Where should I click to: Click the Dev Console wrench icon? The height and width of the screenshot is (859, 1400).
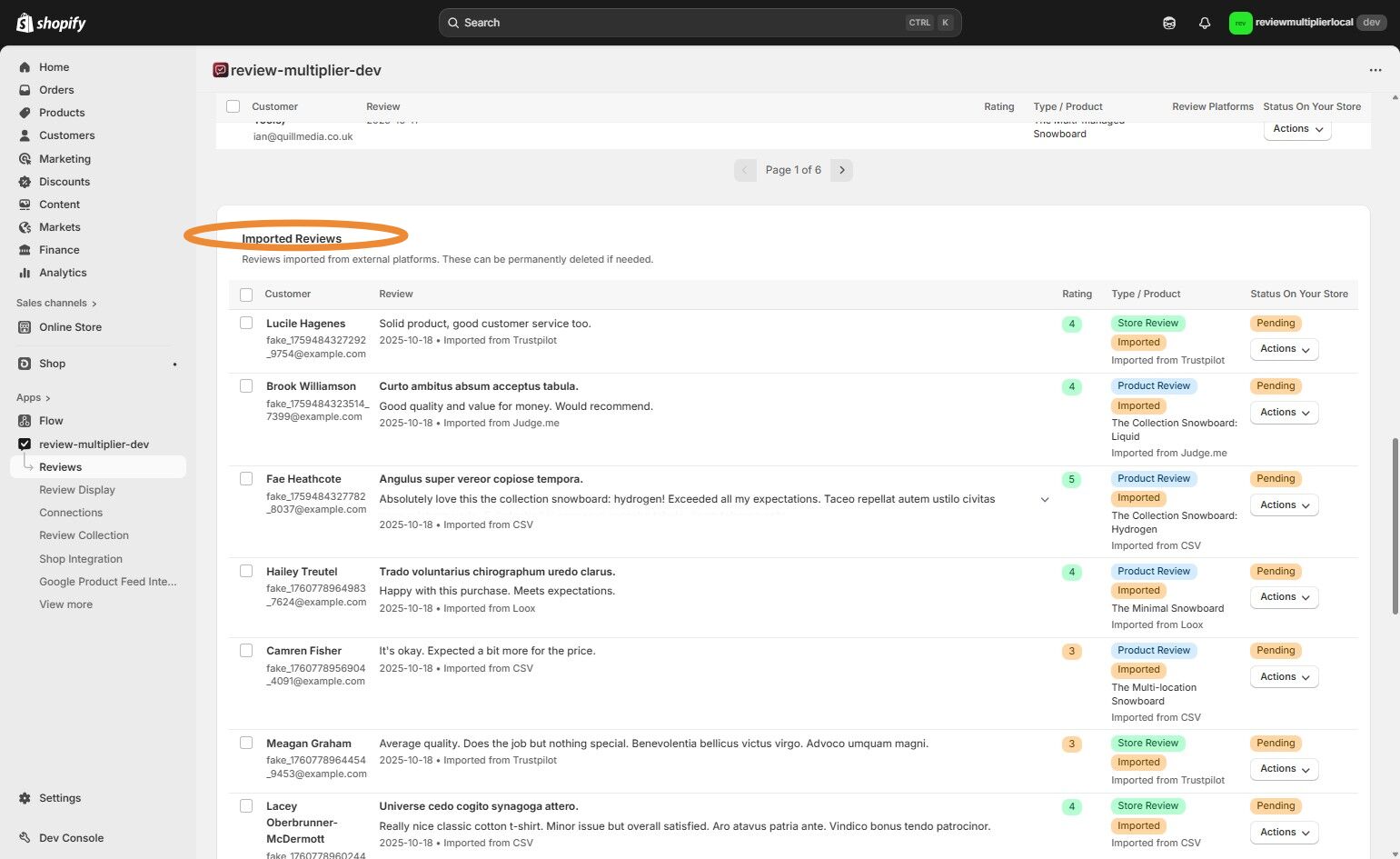click(x=25, y=838)
